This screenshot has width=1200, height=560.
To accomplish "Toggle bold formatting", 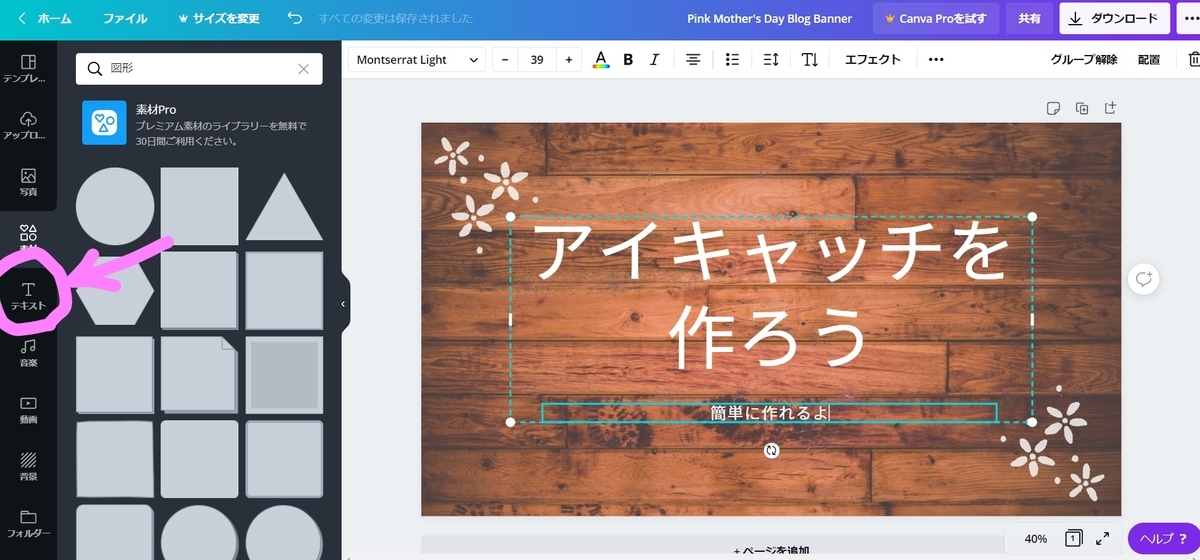I will [x=628, y=60].
